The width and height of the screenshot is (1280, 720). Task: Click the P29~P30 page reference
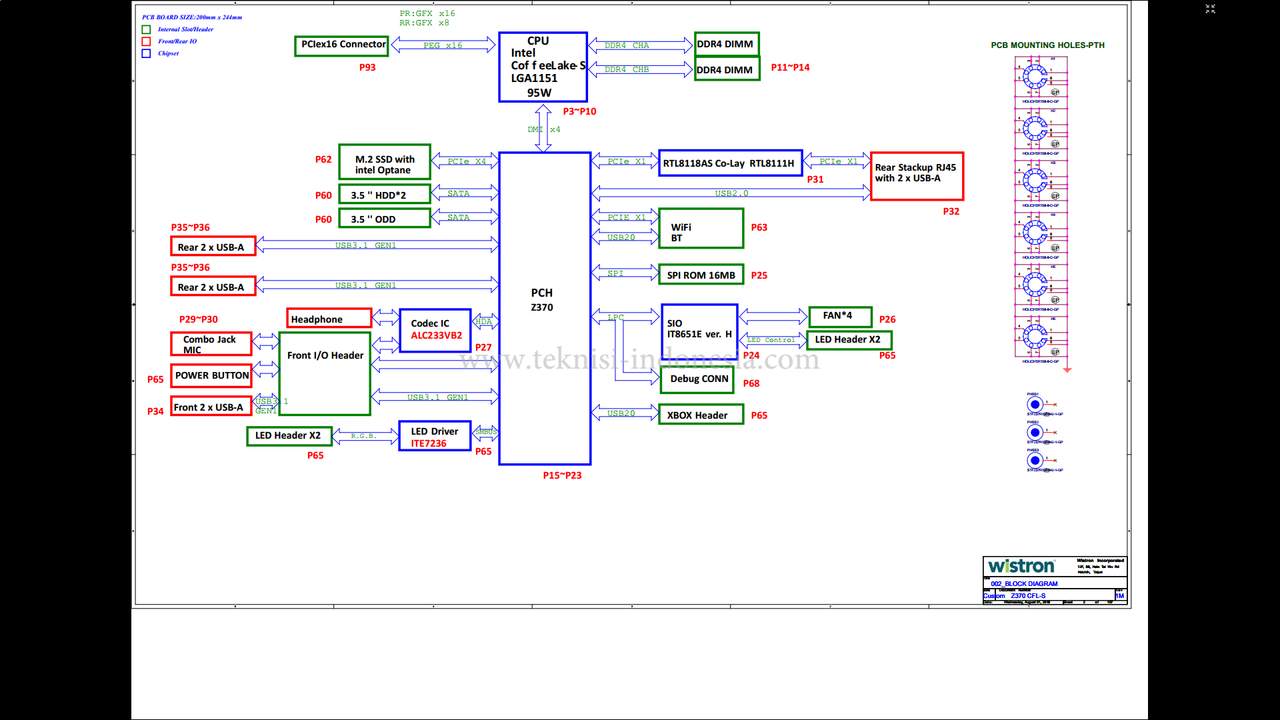[x=198, y=319]
